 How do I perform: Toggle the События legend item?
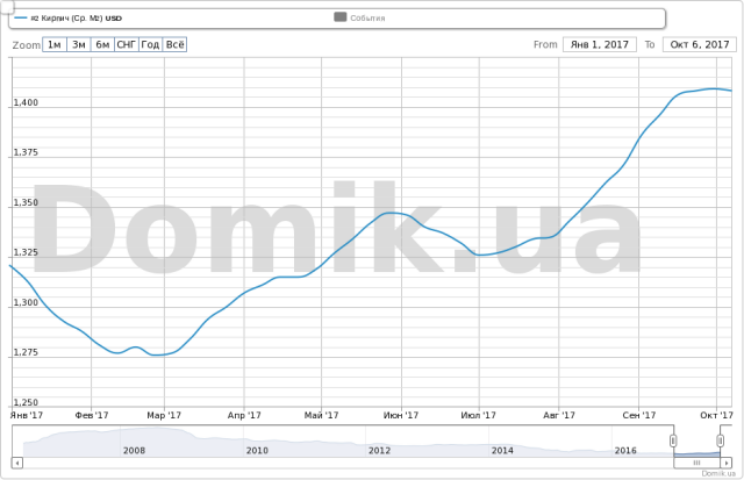(367, 18)
